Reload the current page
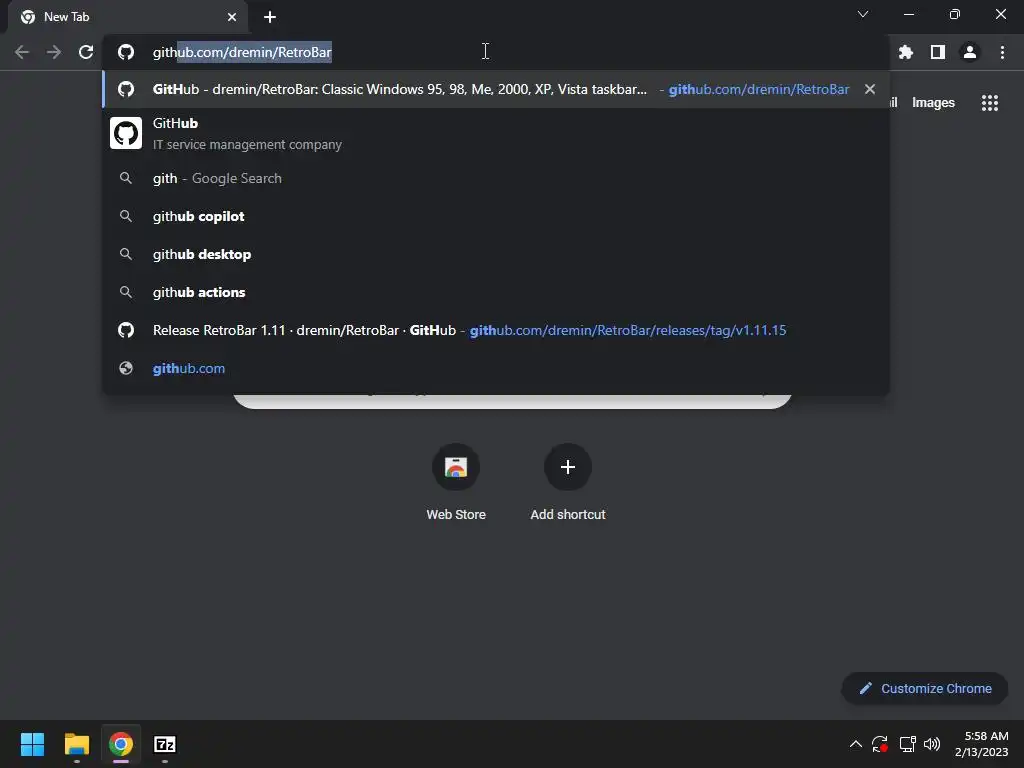The width and height of the screenshot is (1024, 768). pyautogui.click(x=86, y=52)
